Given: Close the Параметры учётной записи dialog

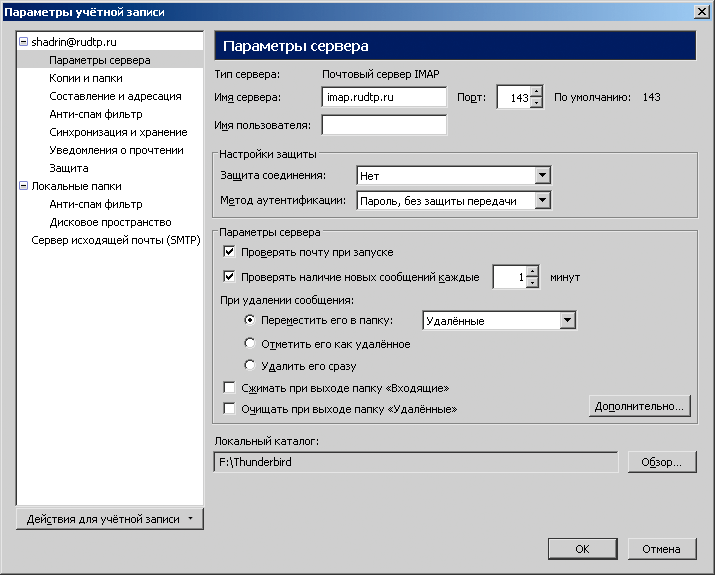Looking at the screenshot, I should click(x=702, y=12).
